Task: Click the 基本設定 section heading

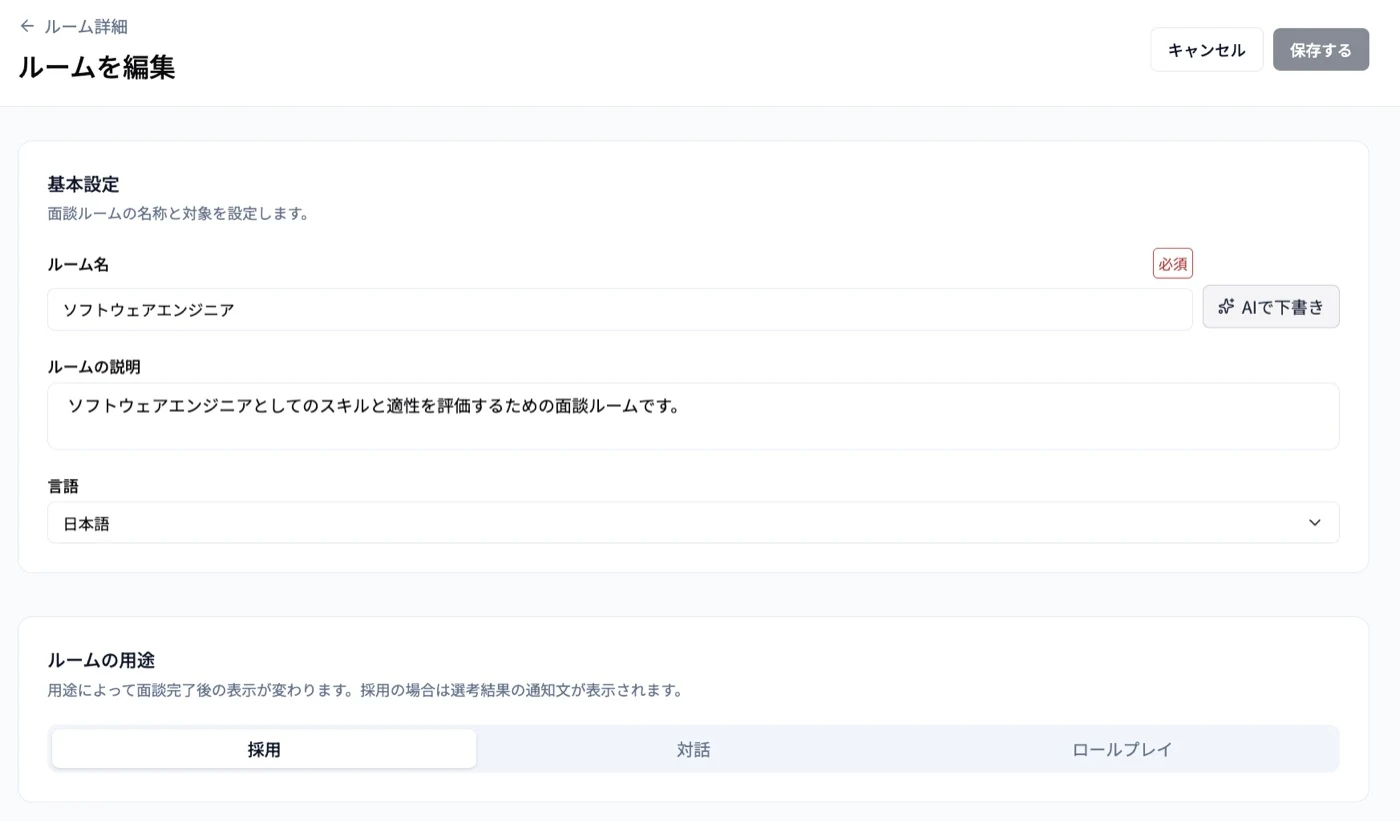Action: pyautogui.click(x=83, y=184)
